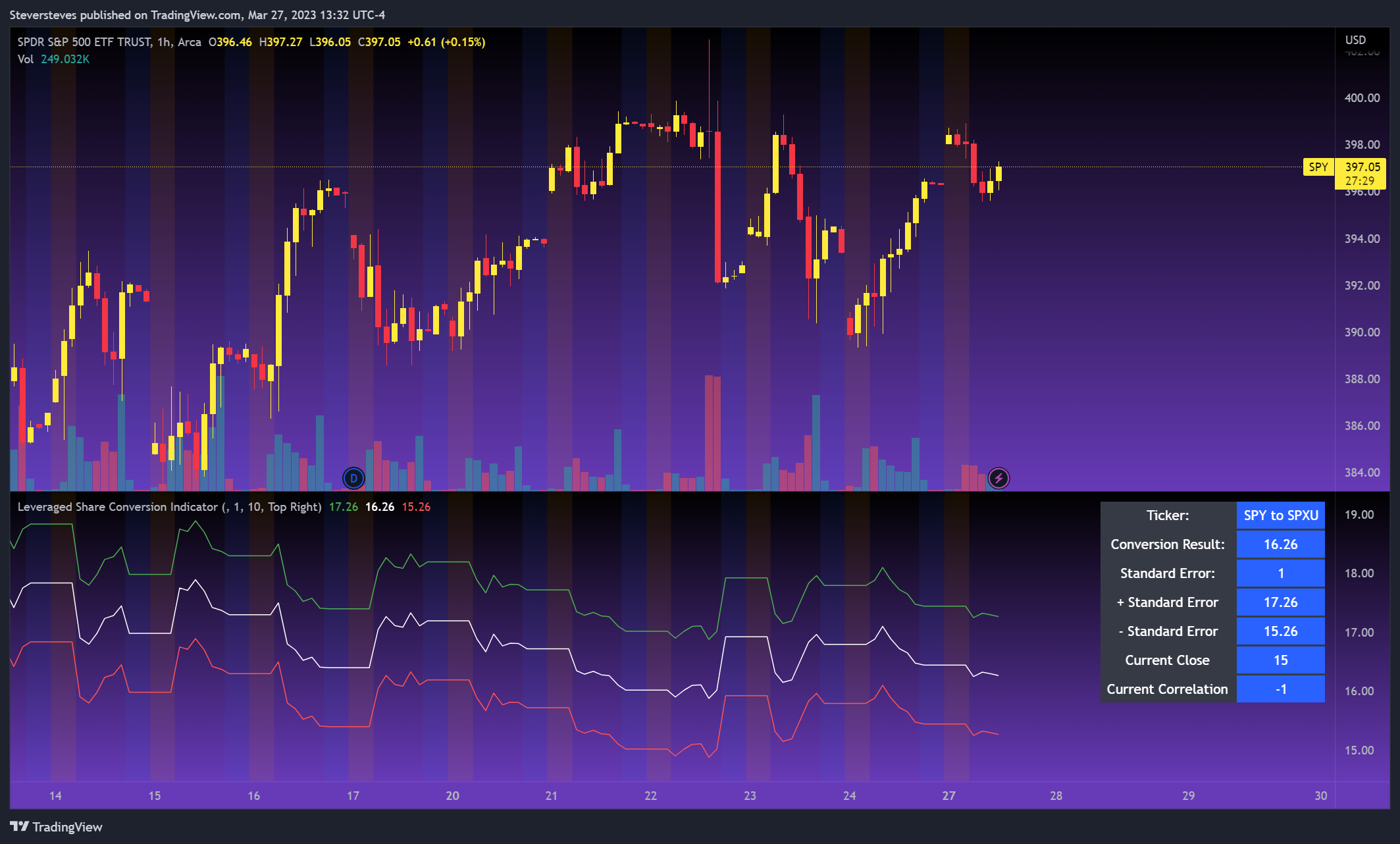Viewport: 1400px width, 844px height.
Task: Click date 20 on the time axis
Action: pyautogui.click(x=453, y=796)
